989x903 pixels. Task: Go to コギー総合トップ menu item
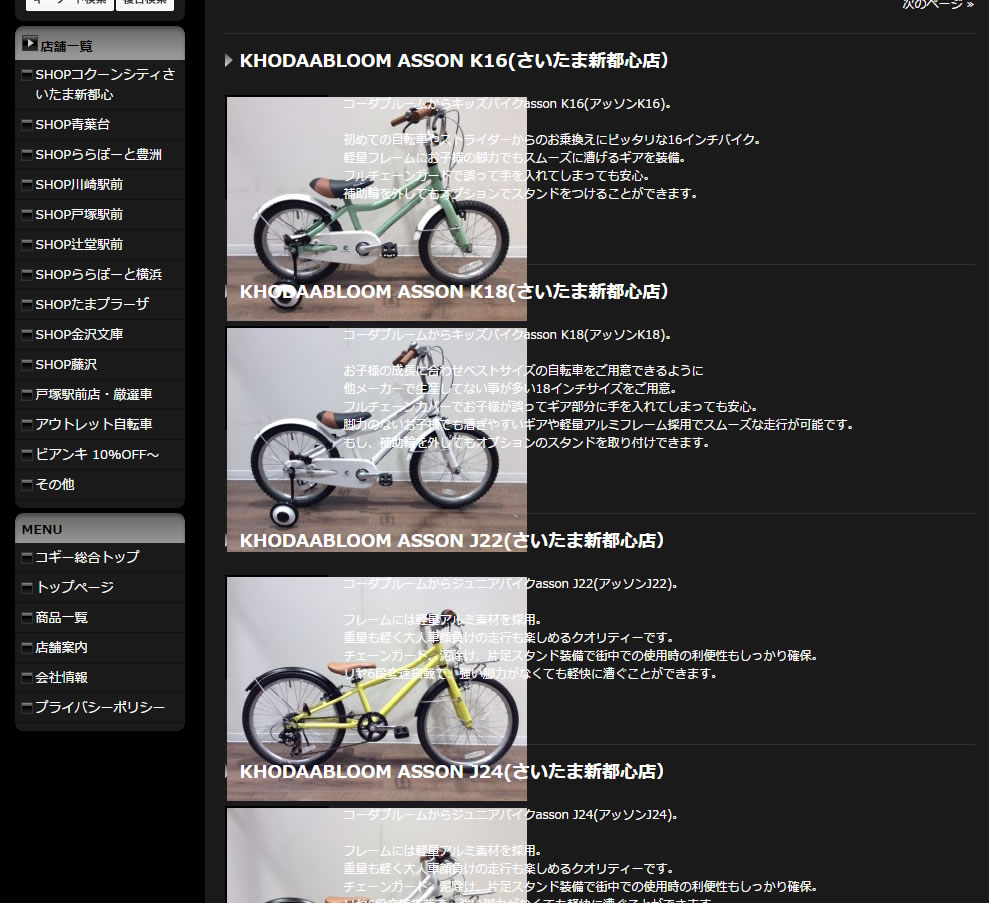87,557
